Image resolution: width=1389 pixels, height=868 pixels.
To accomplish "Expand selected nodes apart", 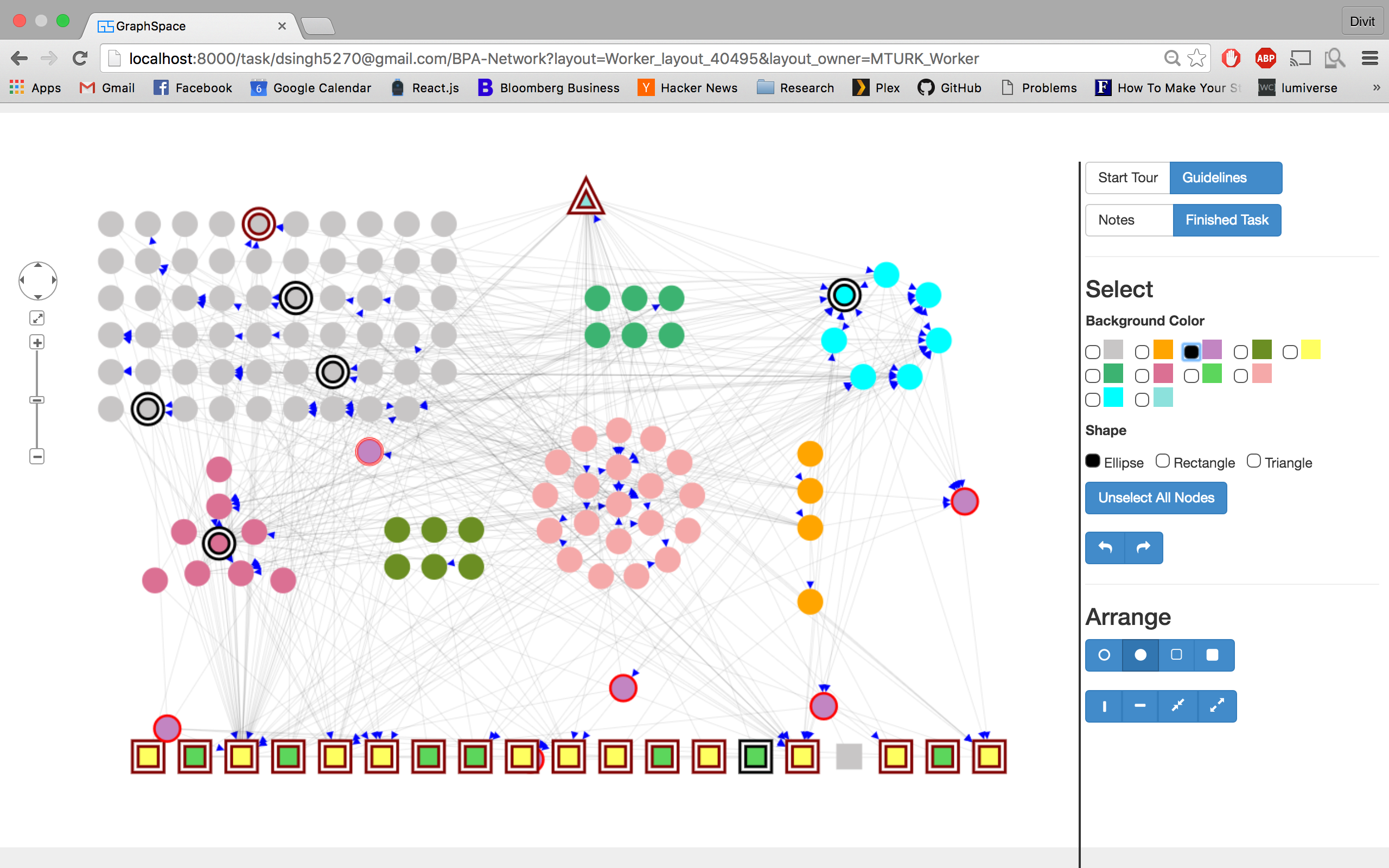I will (x=1217, y=706).
